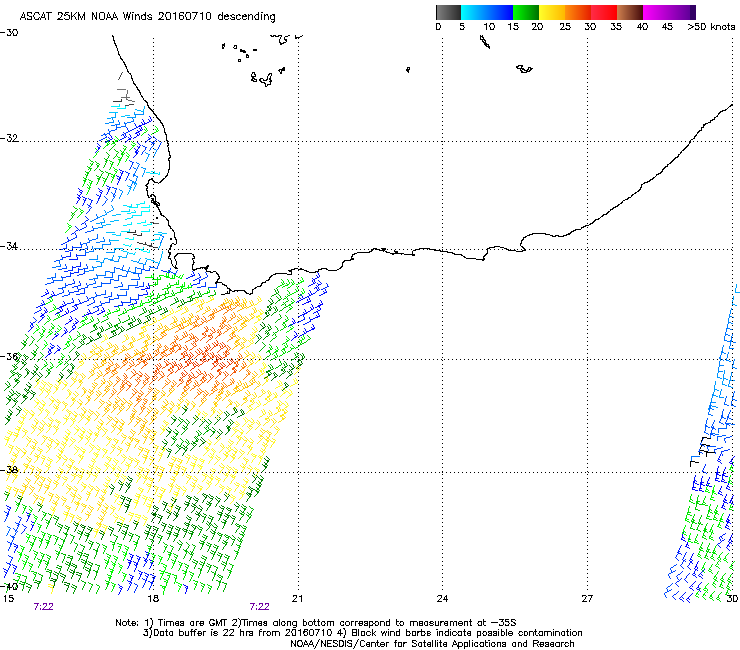This screenshot has height=650, width=740.
Task: Click the title text 'ASCAT 25KM NOAA Winds 20160710 descending'
Action: [x=147, y=17]
